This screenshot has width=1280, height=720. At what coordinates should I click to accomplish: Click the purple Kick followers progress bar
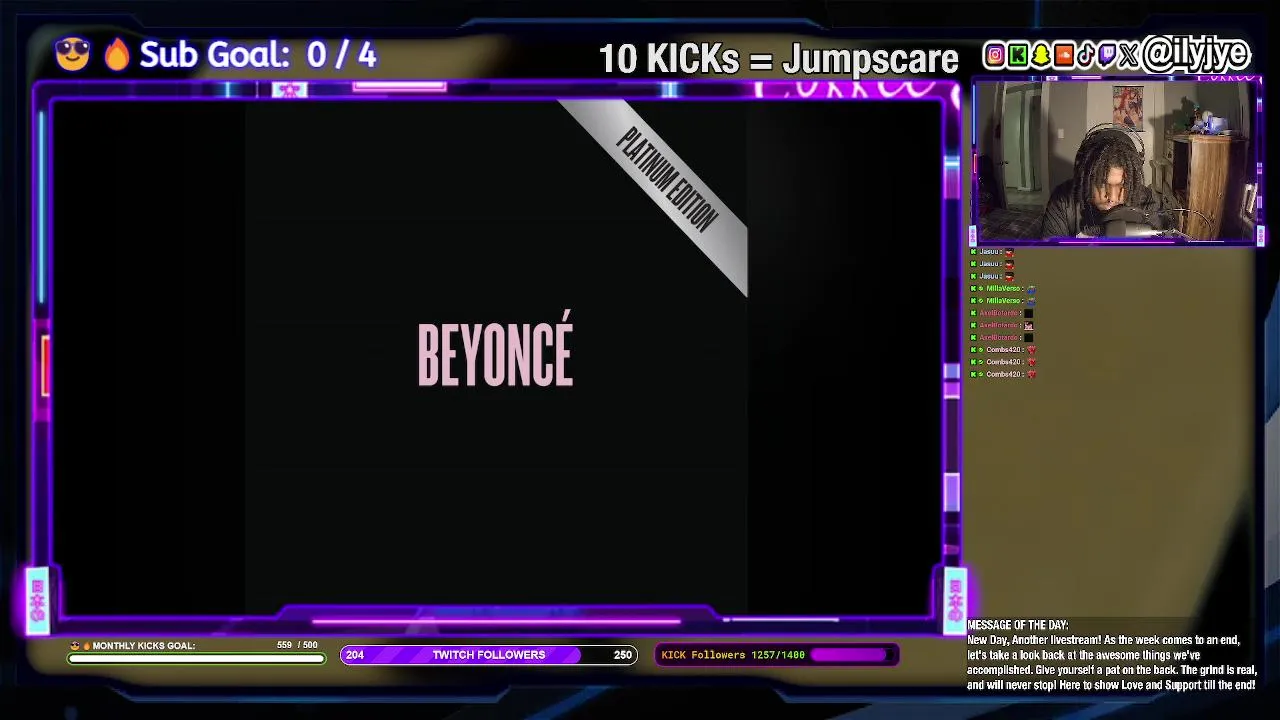853,655
